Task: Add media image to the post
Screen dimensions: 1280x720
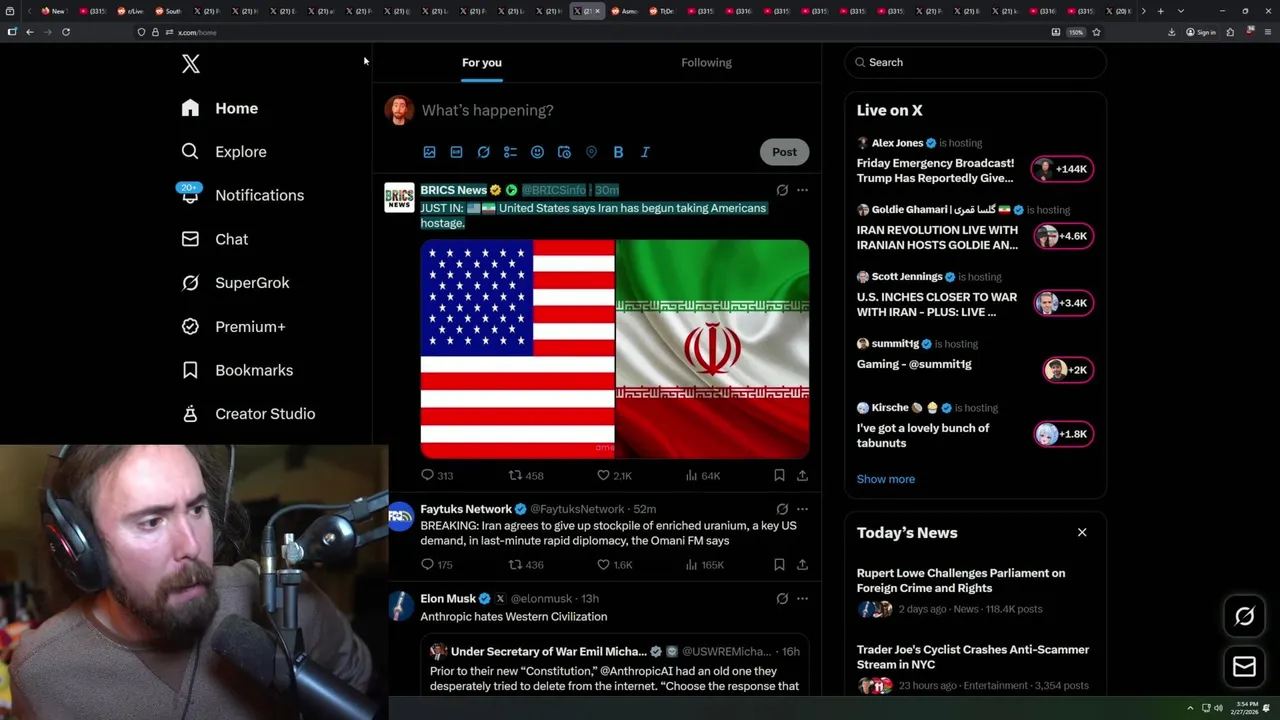Action: click(x=429, y=152)
